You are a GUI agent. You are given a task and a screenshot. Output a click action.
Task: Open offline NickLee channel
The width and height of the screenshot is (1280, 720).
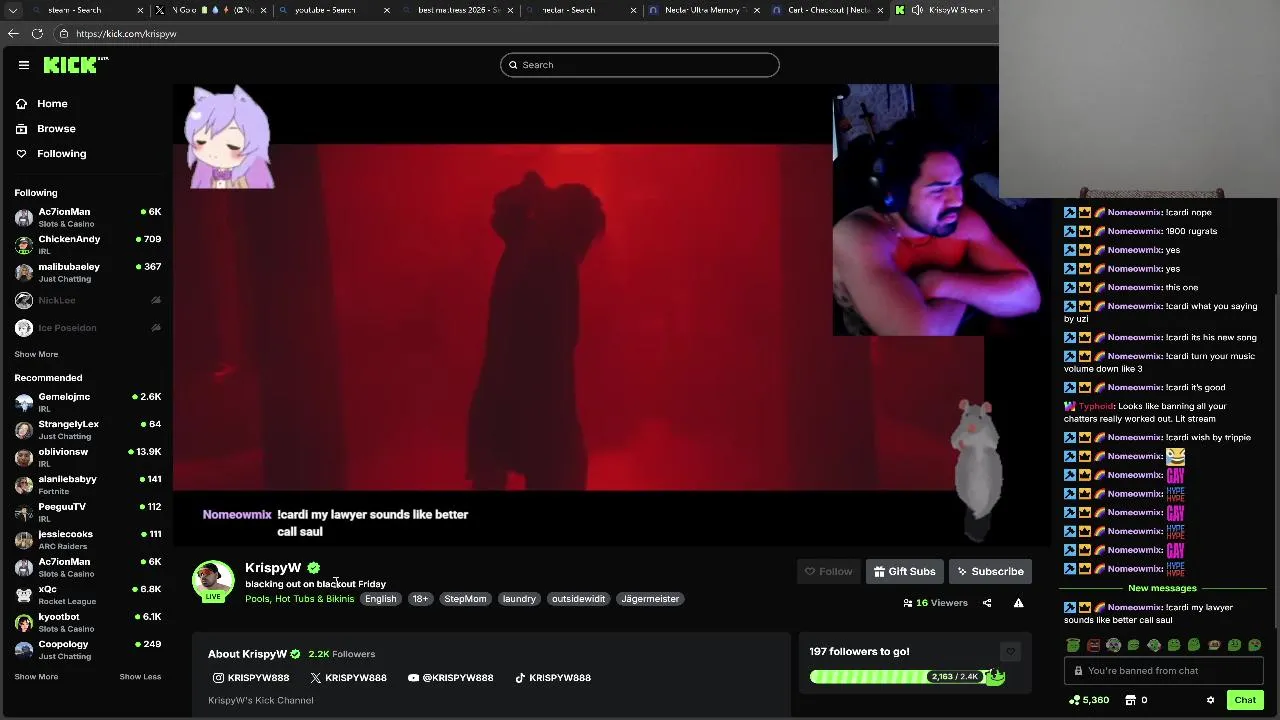(x=88, y=300)
